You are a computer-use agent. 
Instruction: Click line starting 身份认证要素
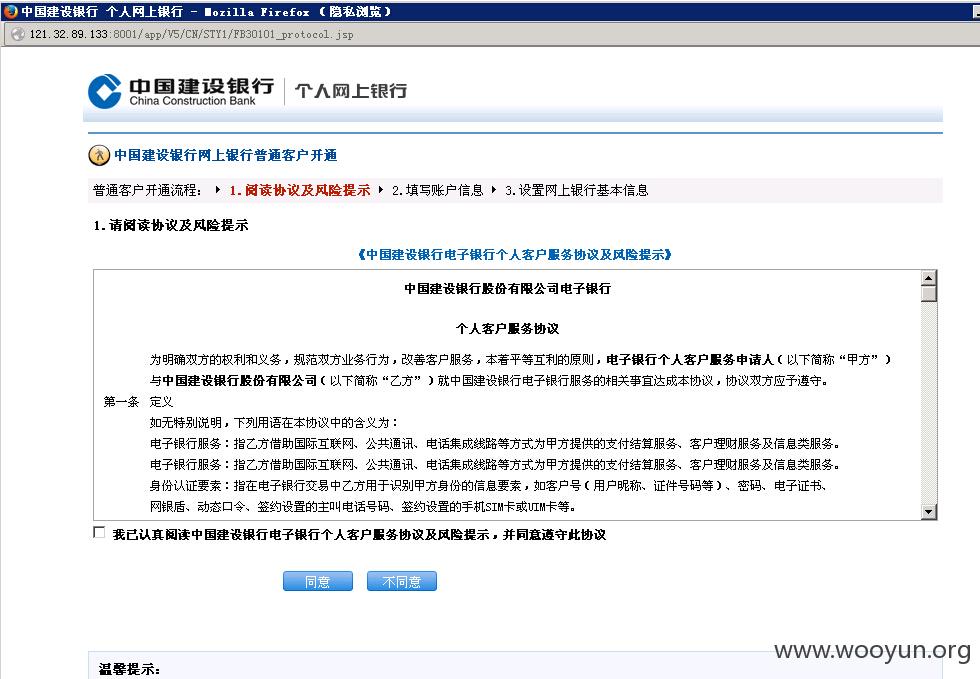[489, 486]
